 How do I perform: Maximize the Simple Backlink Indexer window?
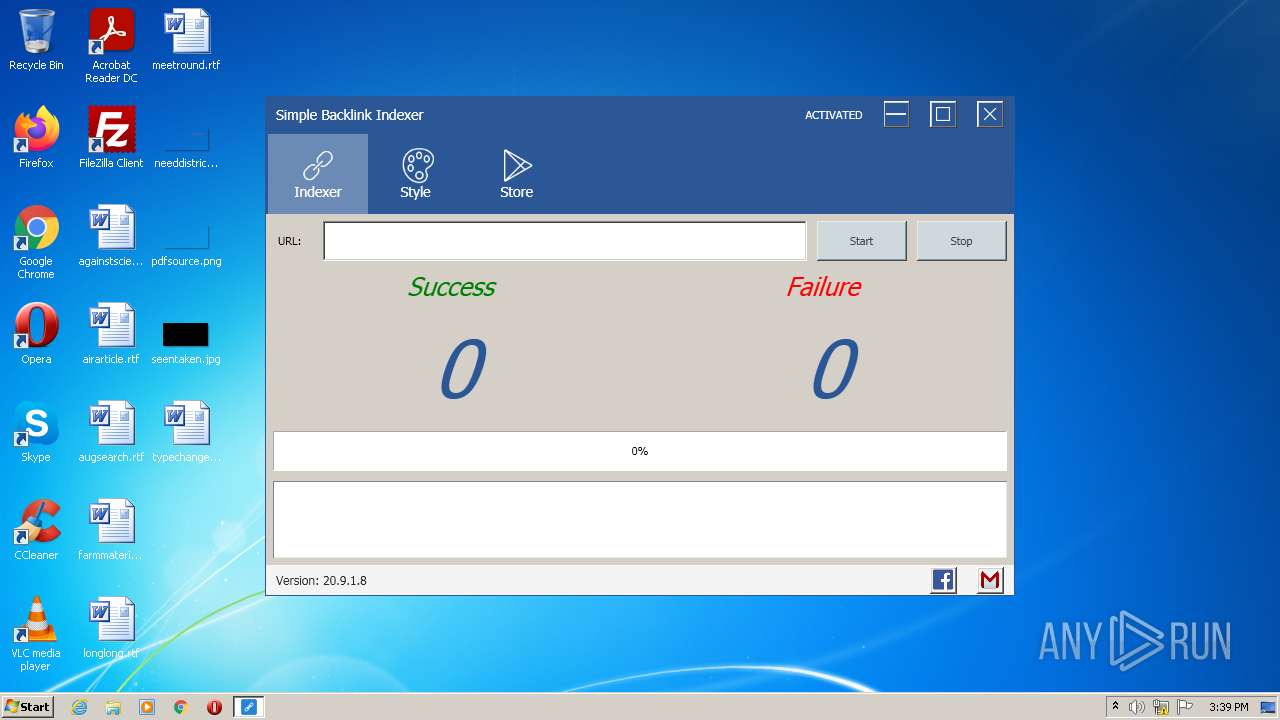943,114
